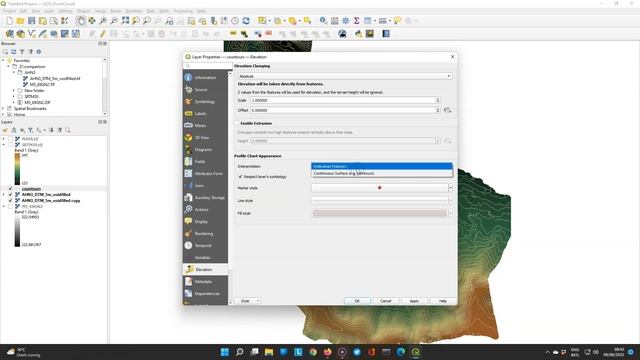
Task: Click the OK button
Action: tap(357, 301)
